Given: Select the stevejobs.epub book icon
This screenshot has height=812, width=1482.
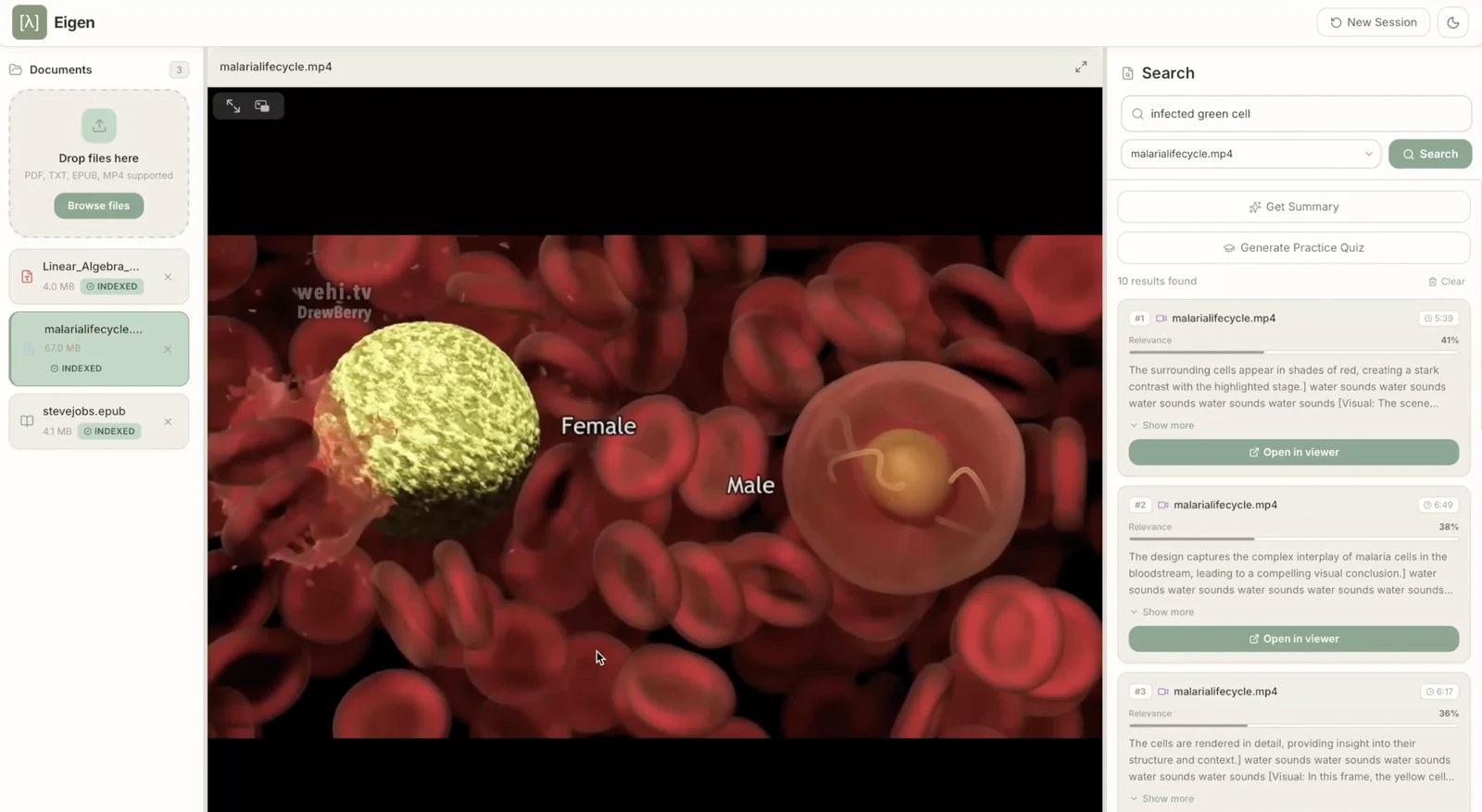Looking at the screenshot, I should 27,421.
